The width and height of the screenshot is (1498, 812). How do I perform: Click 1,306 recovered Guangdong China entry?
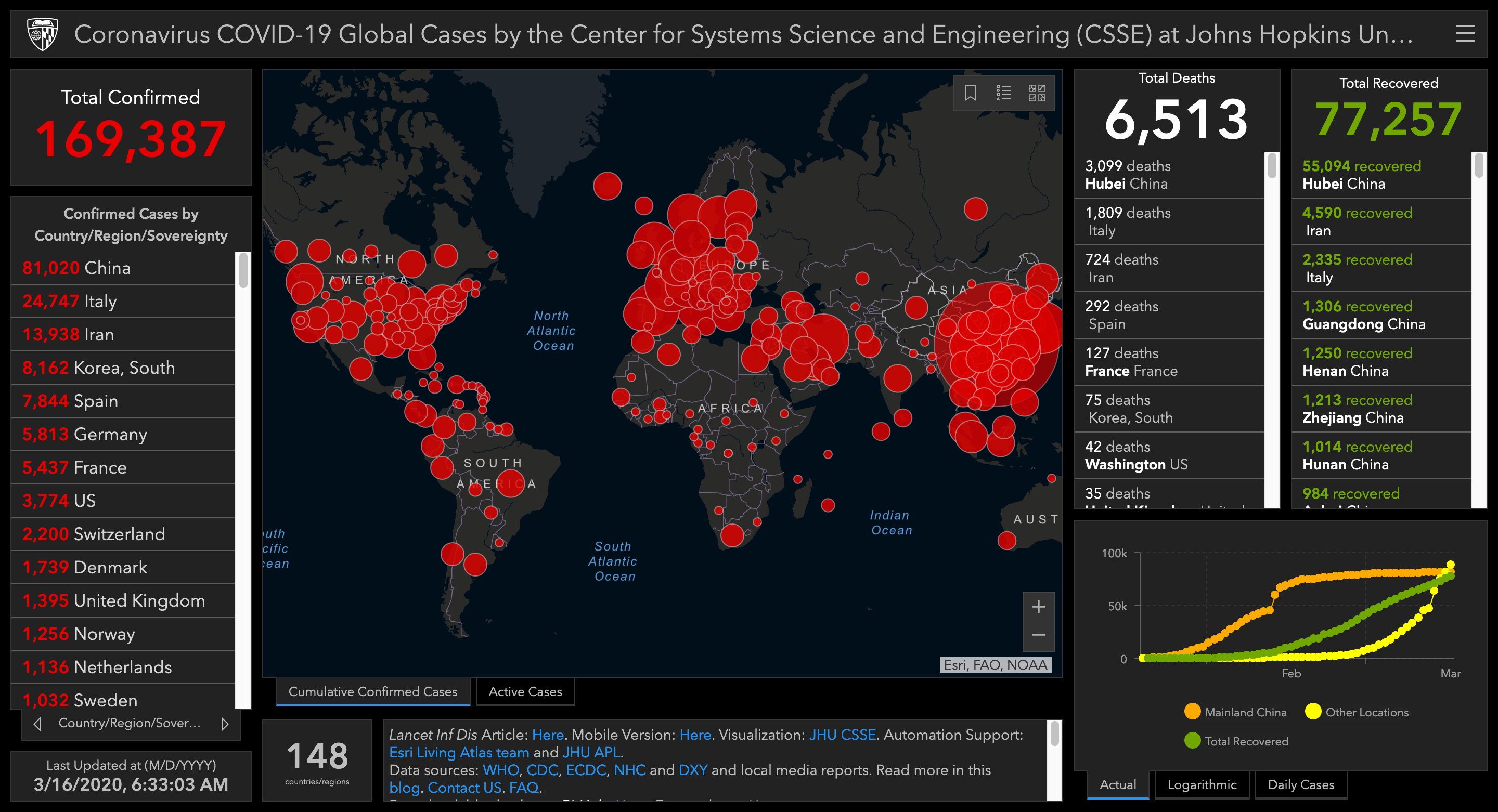(1381, 315)
